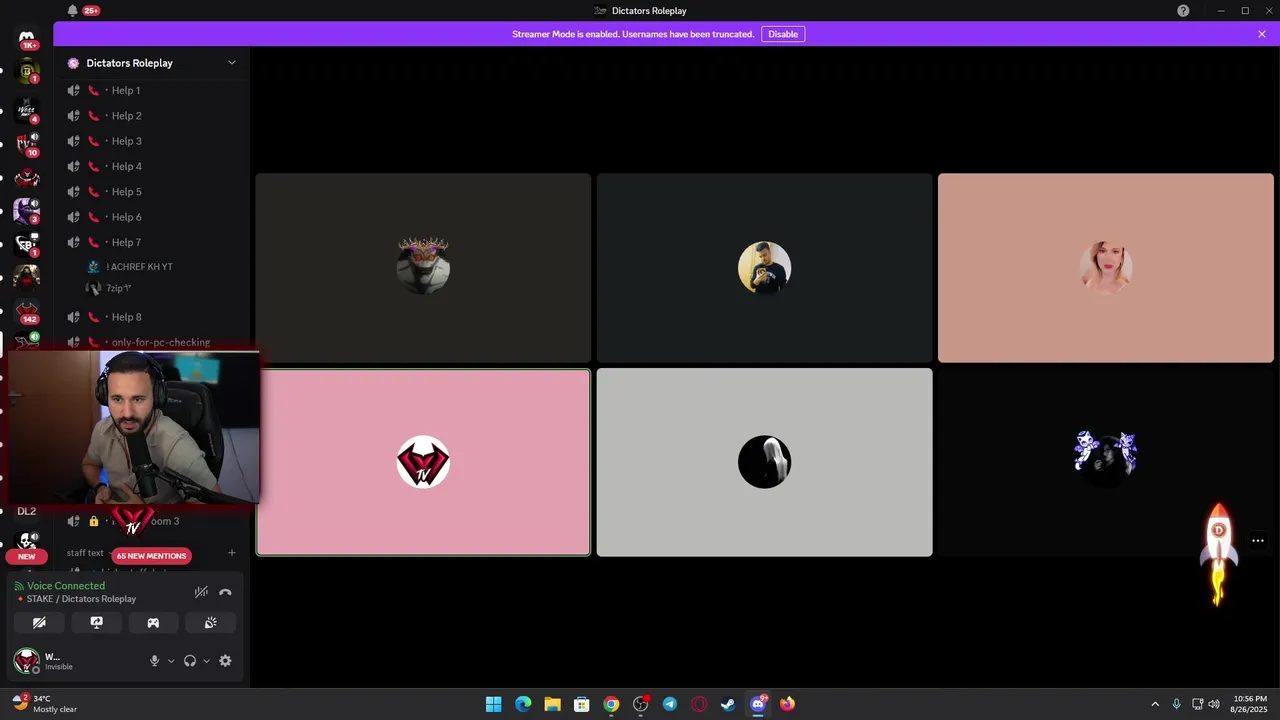Image resolution: width=1280 pixels, height=720 pixels.
Task: Click the red phone icon beside Help 6
Action: [x=94, y=217]
